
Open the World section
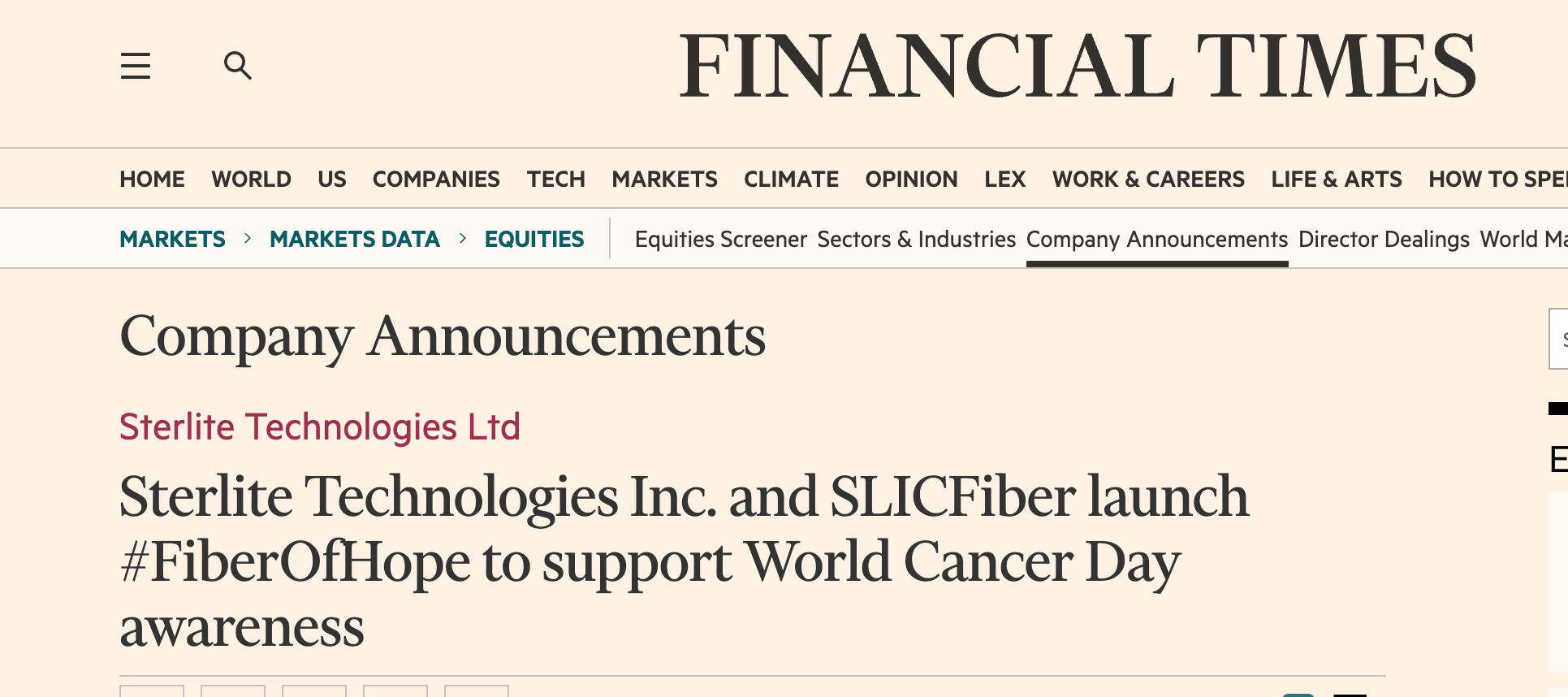tap(251, 179)
